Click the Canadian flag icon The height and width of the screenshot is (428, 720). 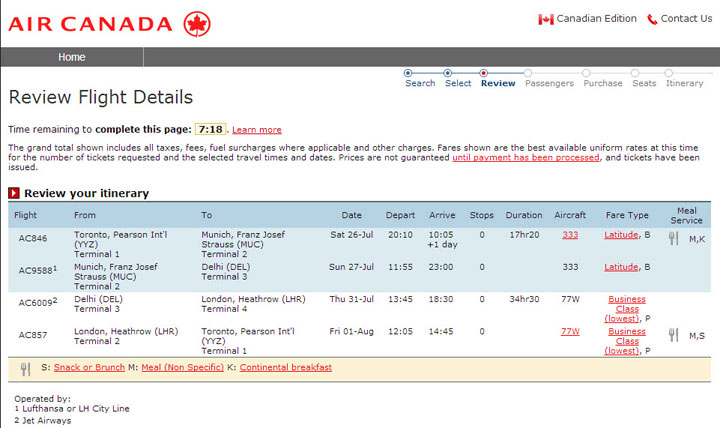pos(546,19)
